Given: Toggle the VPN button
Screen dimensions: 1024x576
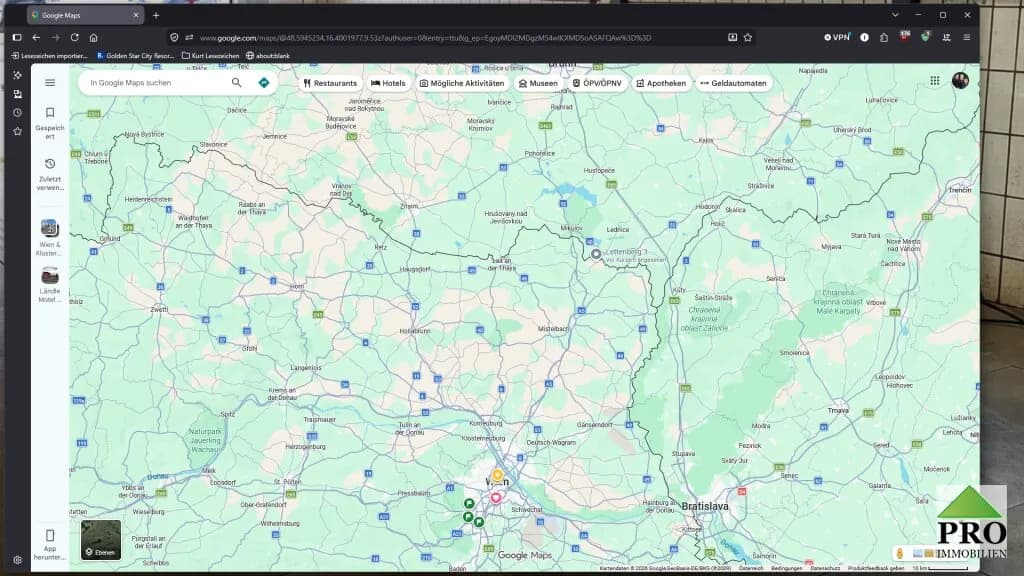Looking at the screenshot, I should 837,37.
